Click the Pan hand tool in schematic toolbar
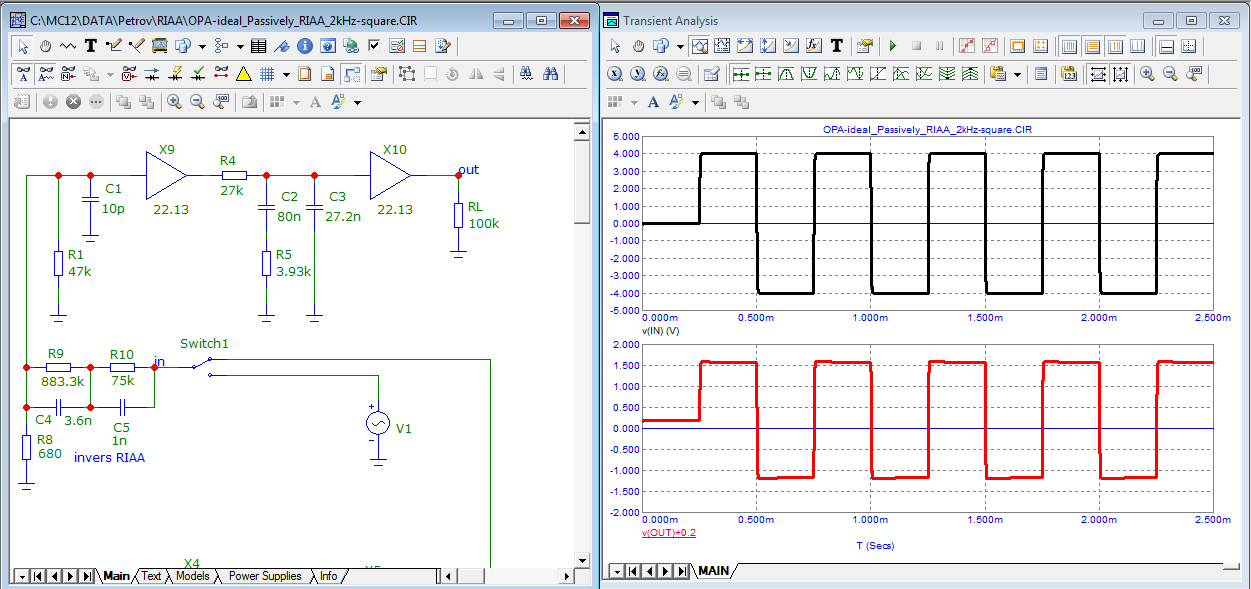This screenshot has width=1251, height=589. point(46,45)
